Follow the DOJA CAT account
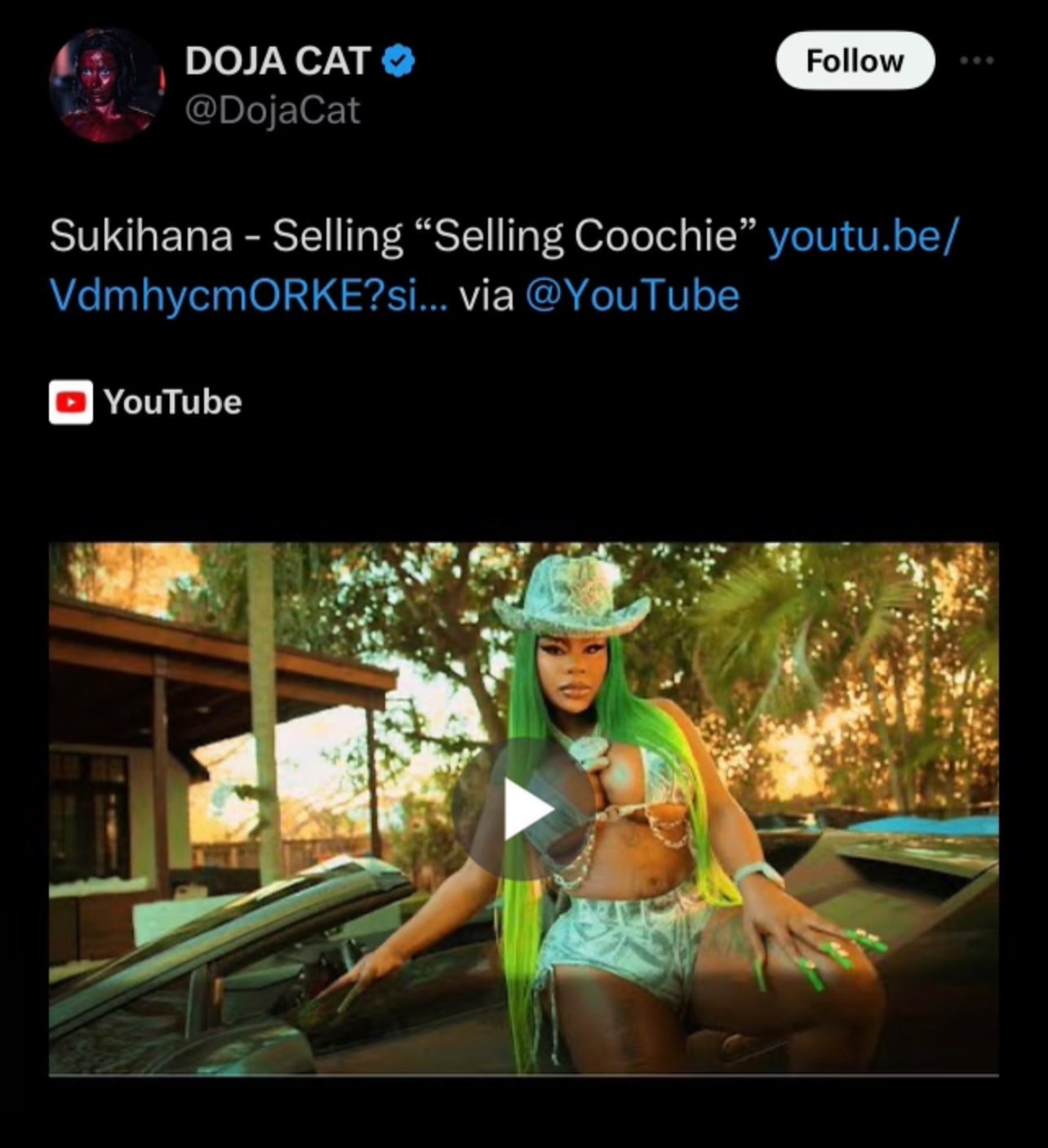The width and height of the screenshot is (1048, 1148). click(855, 60)
